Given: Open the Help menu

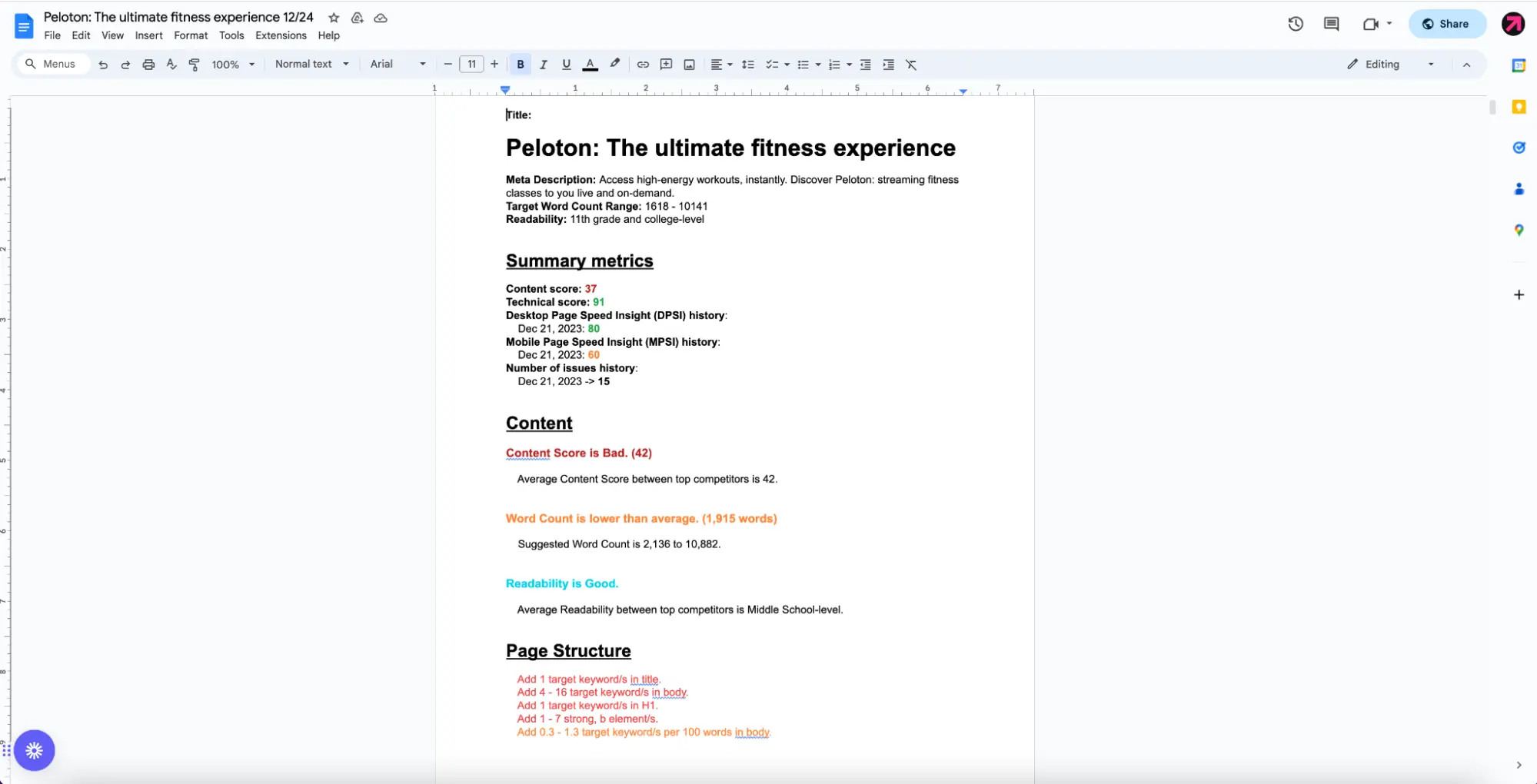Looking at the screenshot, I should [328, 35].
